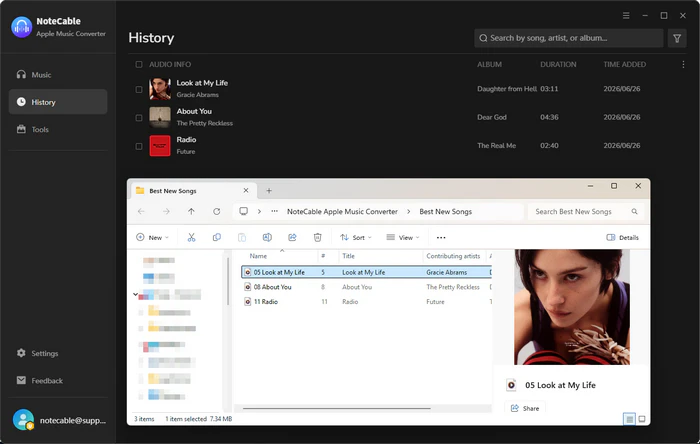Open the three-dot column options in History
The width and height of the screenshot is (700, 444).
[x=683, y=65]
